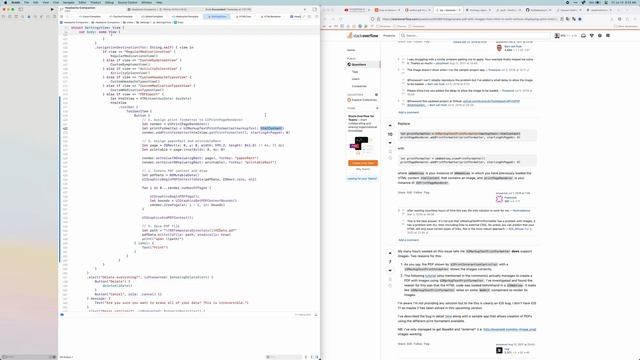Open Stack Overflow achievements trophy icon
Image resolution: width=640 pixels, height=360 pixels.
(592, 36)
